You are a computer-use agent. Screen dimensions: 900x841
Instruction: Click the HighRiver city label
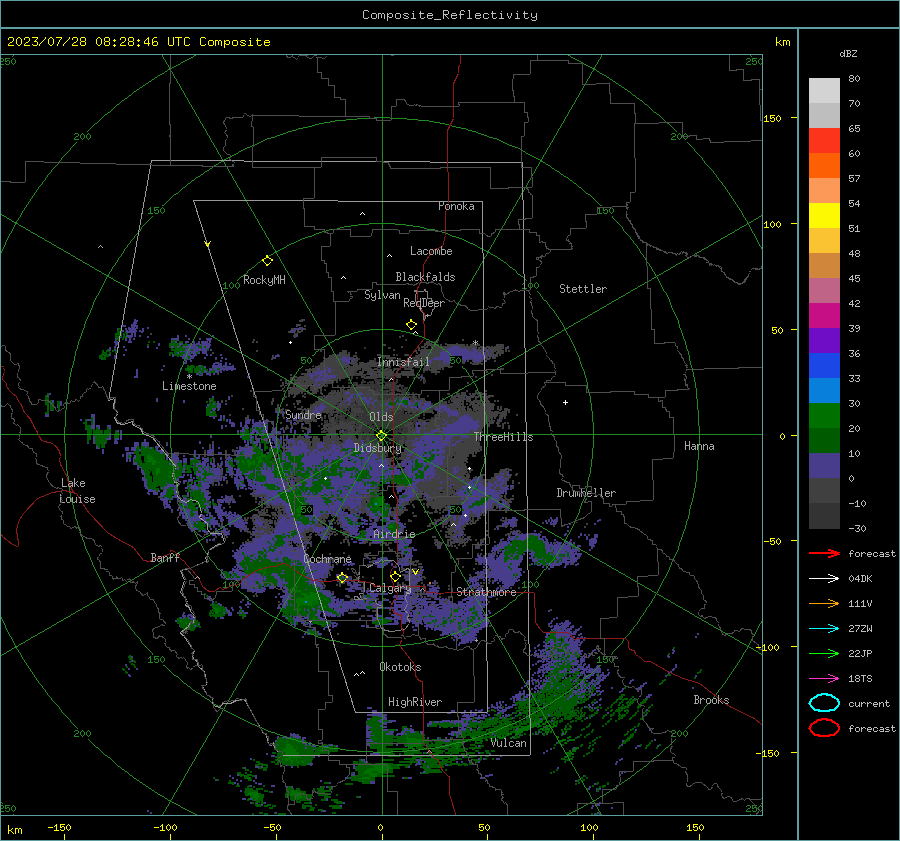pyautogui.click(x=415, y=702)
